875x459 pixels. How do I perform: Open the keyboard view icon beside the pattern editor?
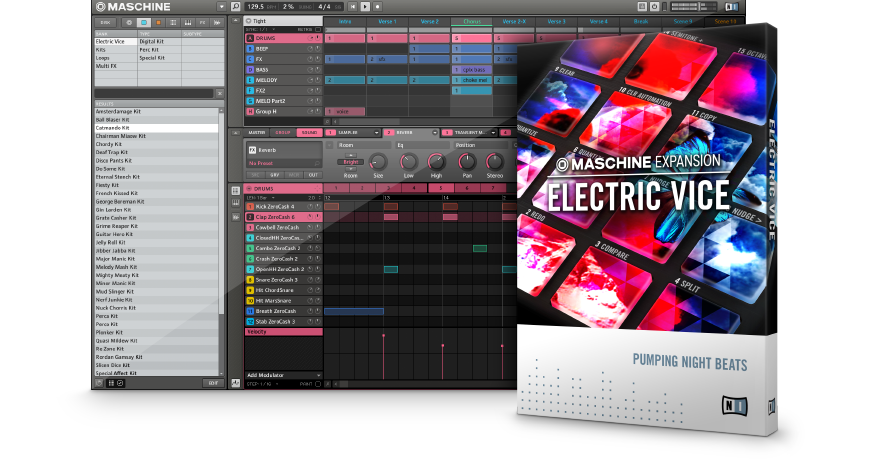[x=235, y=201]
